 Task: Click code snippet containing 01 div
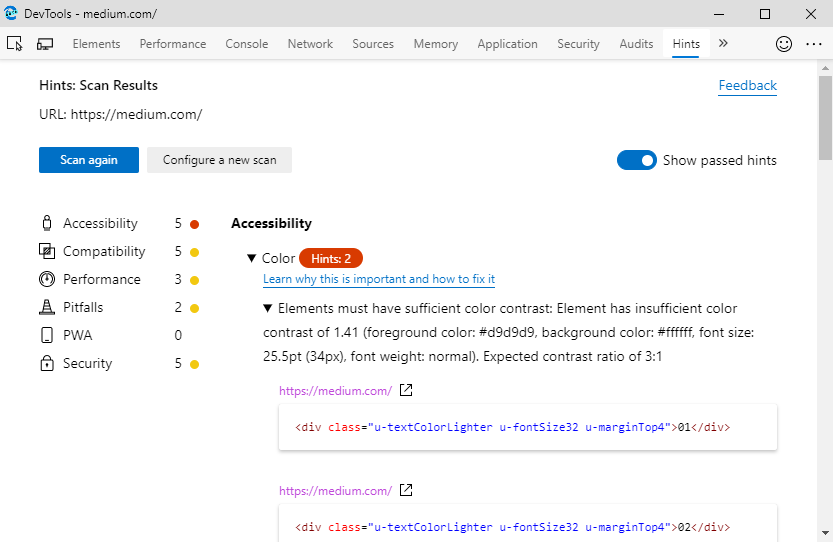[528, 427]
